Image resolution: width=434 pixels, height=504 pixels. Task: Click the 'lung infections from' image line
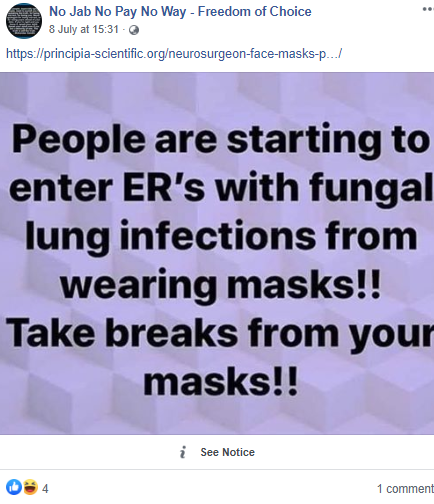pyautogui.click(x=221, y=236)
